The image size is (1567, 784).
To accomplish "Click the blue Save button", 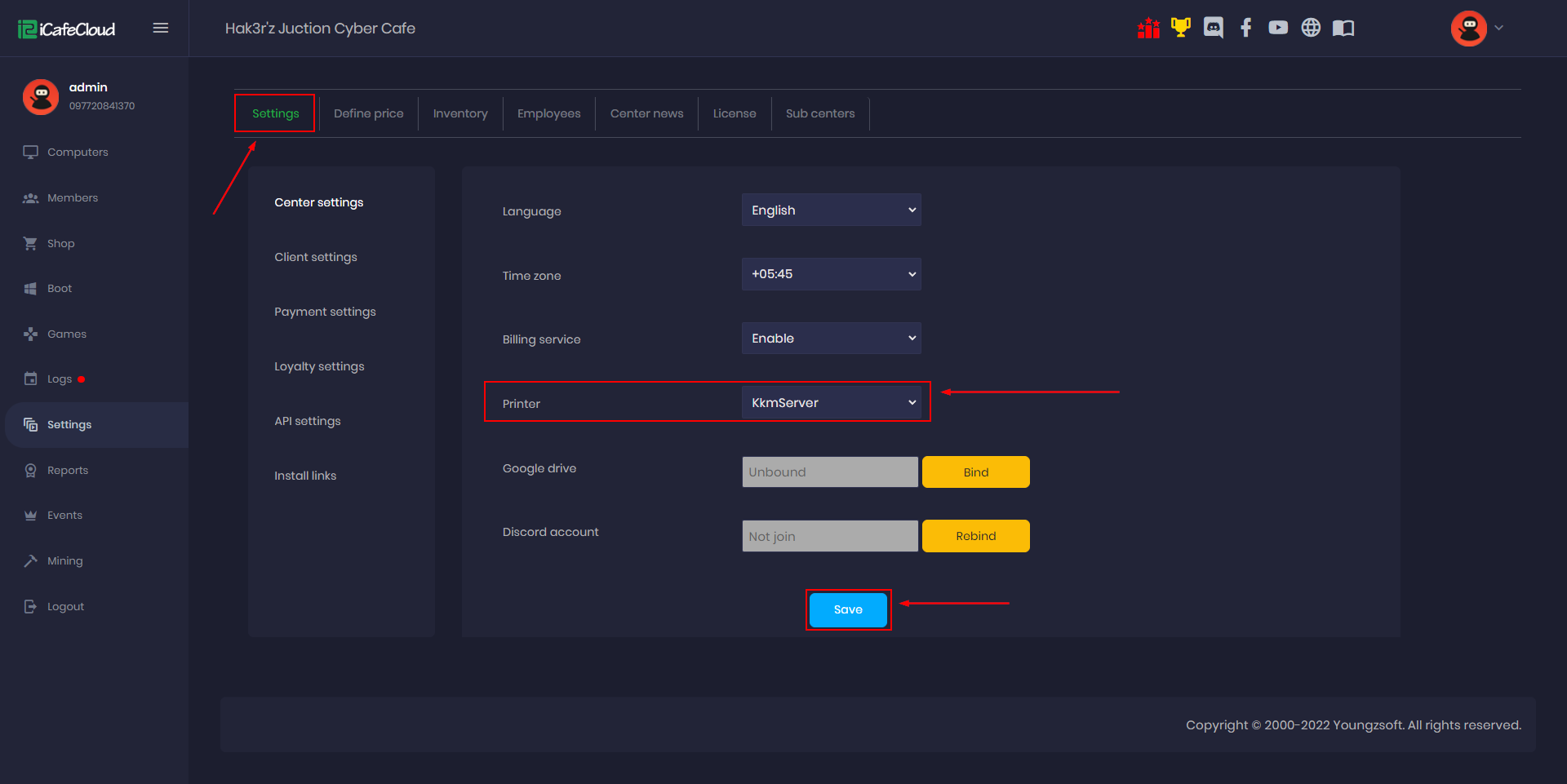I will click(x=848, y=609).
